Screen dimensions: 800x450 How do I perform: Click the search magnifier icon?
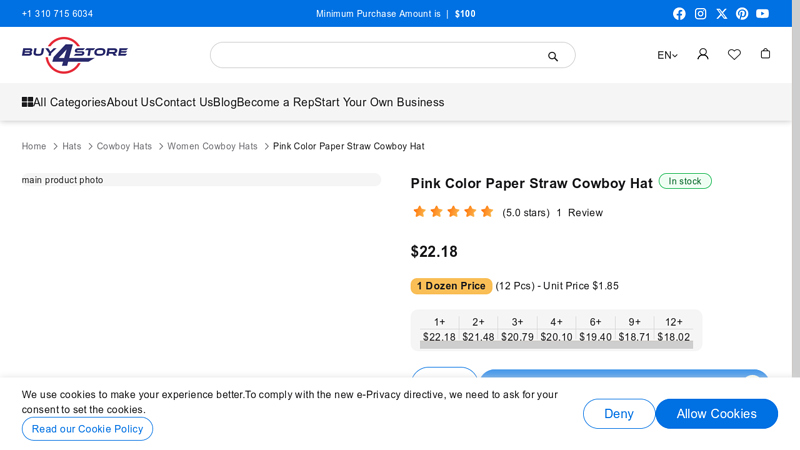pos(553,56)
